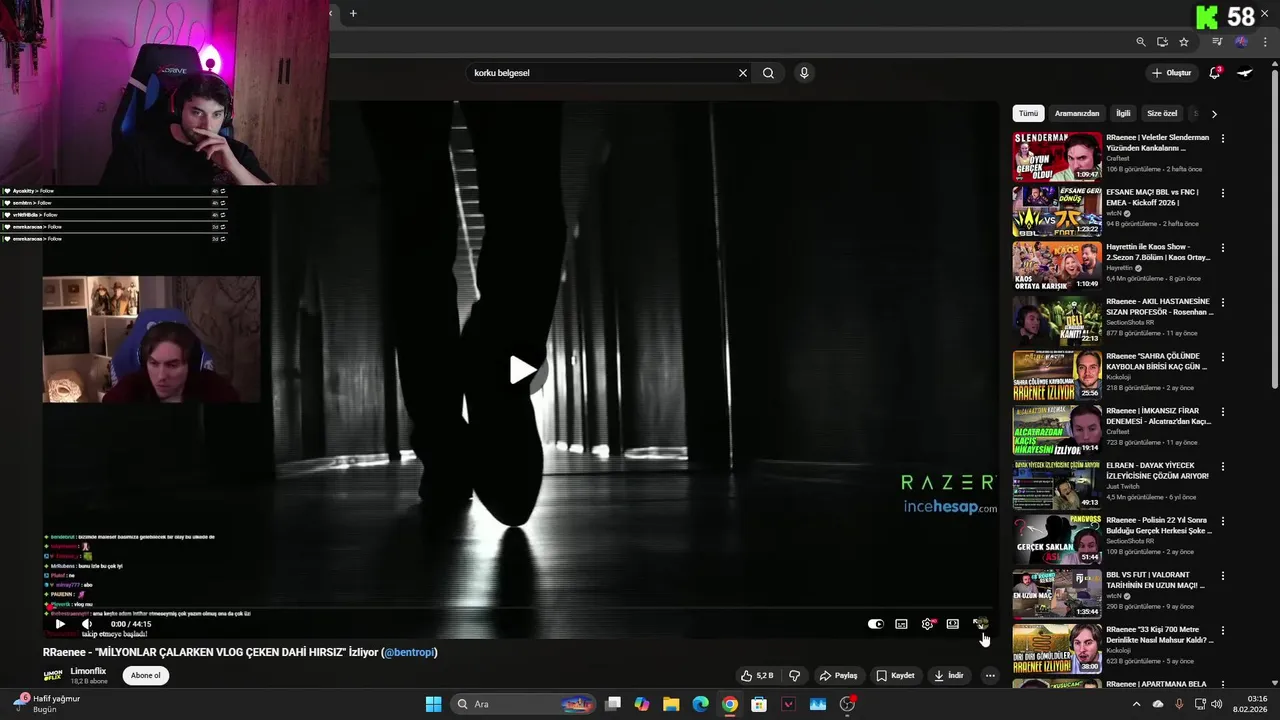Image resolution: width=1280 pixels, height=720 pixels.
Task: Open File Explorer from the taskbar
Action: click(x=671, y=704)
